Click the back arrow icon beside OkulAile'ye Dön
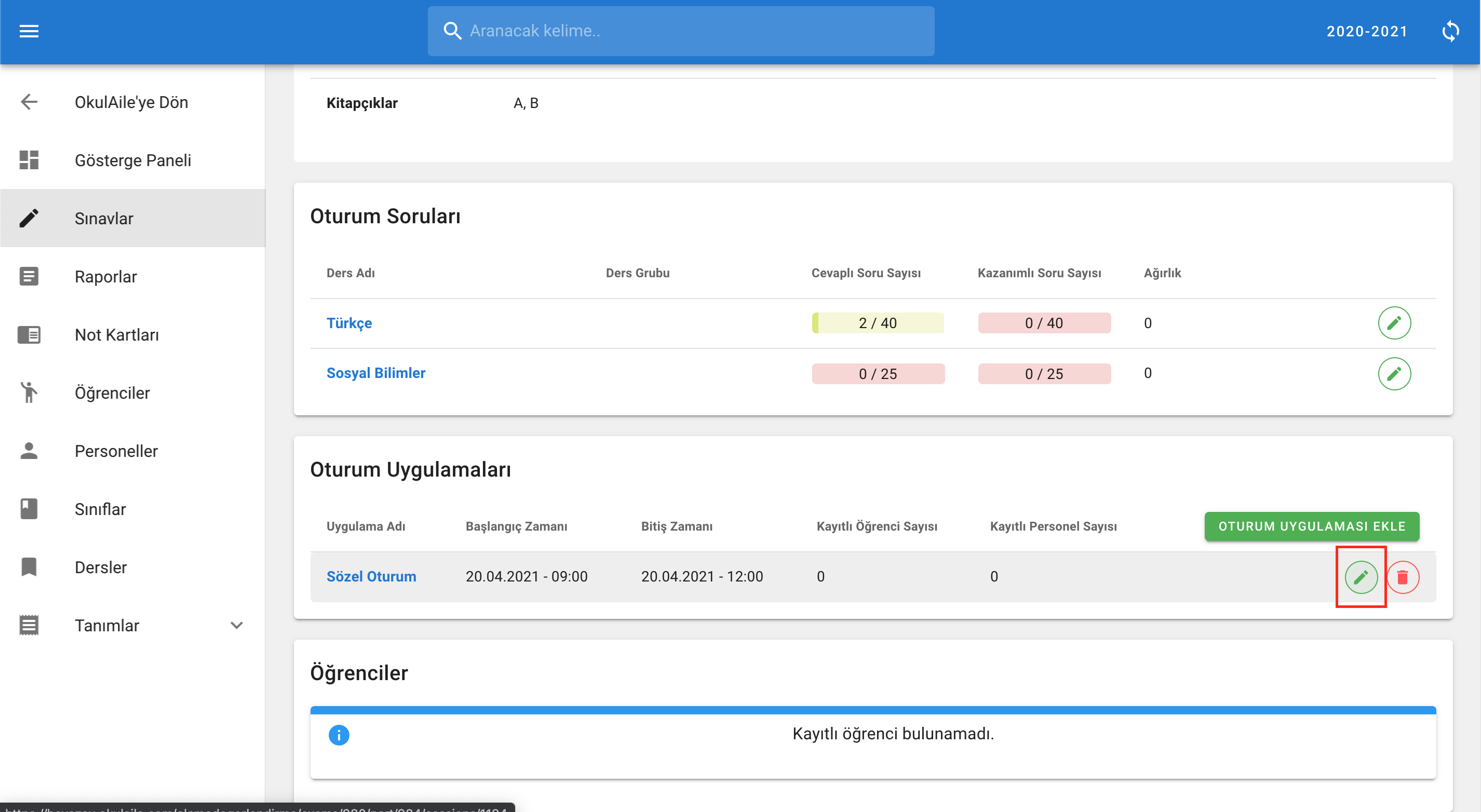Image resolution: width=1481 pixels, height=812 pixels. (x=29, y=102)
